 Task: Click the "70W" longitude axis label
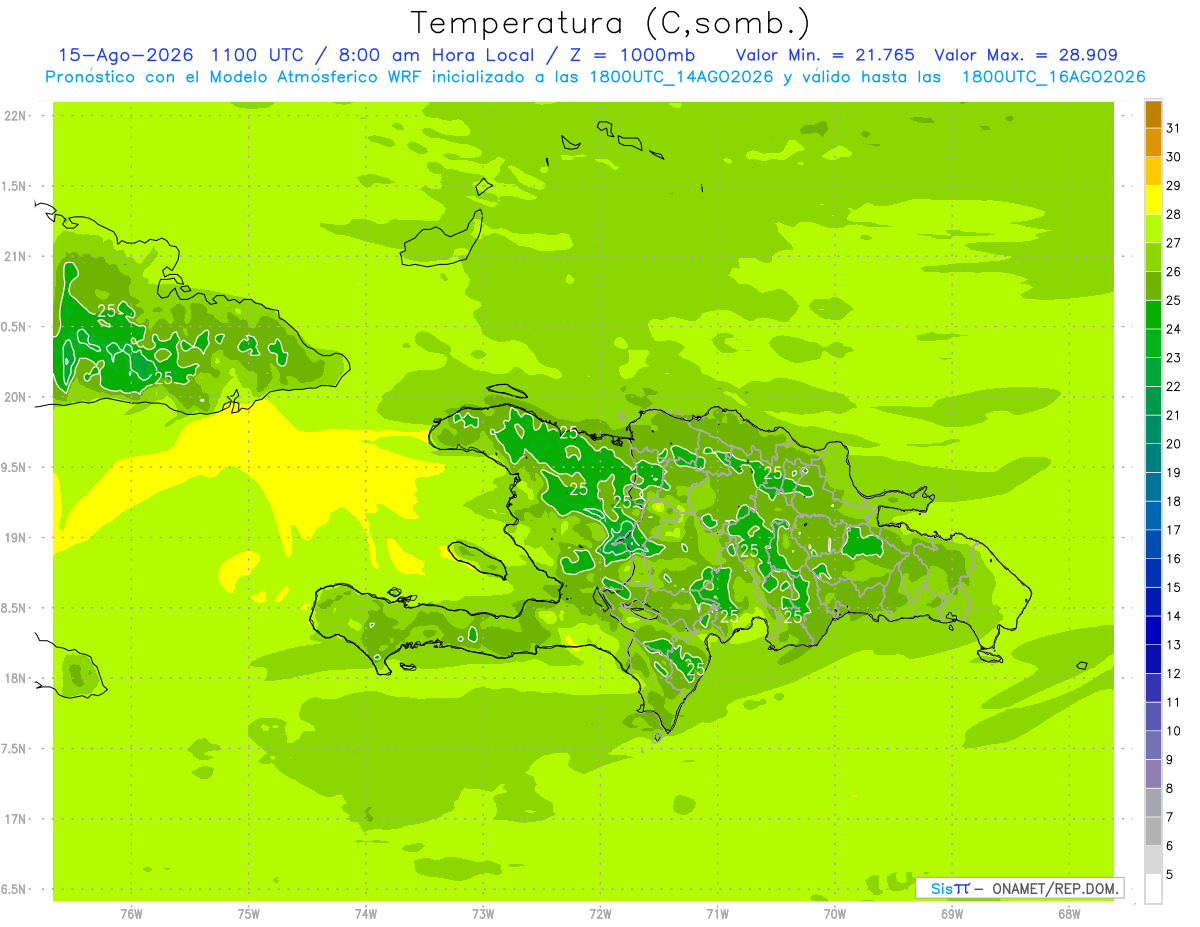[x=835, y=913]
